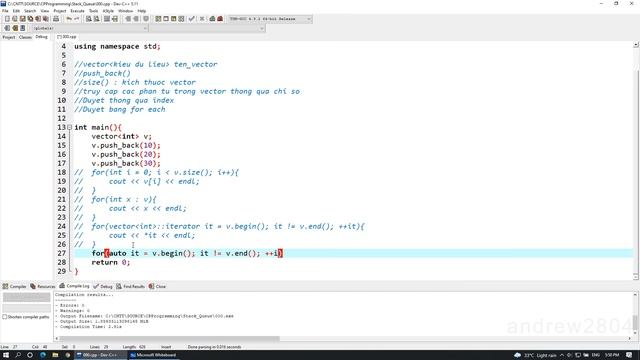Click the compile log horizontal scrollbar

(x=169, y=338)
